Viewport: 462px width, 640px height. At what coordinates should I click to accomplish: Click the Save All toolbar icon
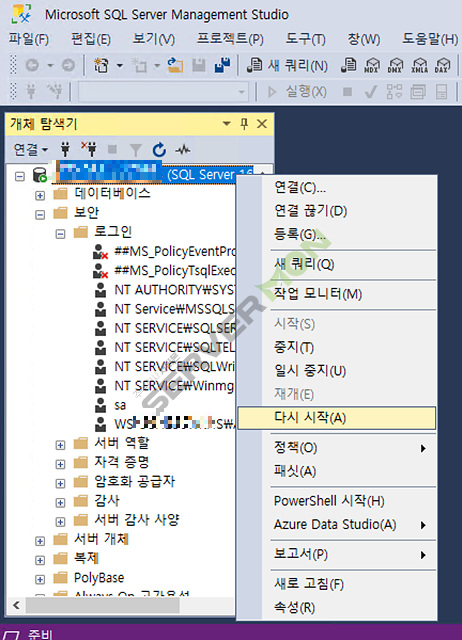[222, 65]
